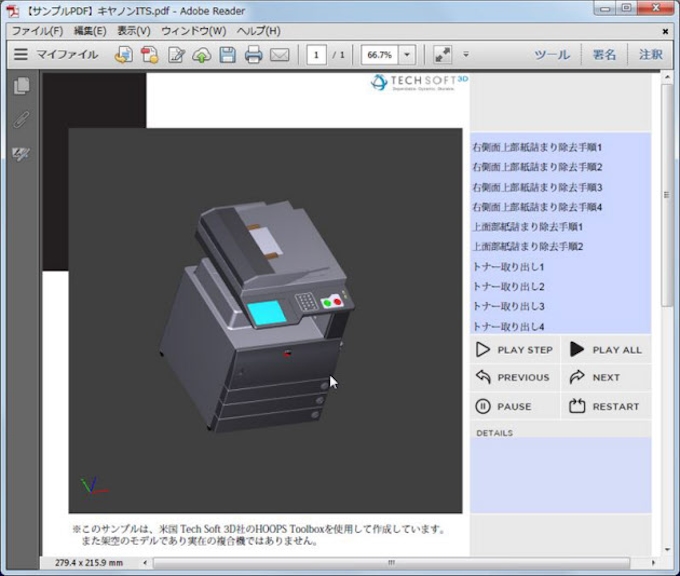Click the Save floppy disk icon
680x576 pixels.
pos(227,55)
